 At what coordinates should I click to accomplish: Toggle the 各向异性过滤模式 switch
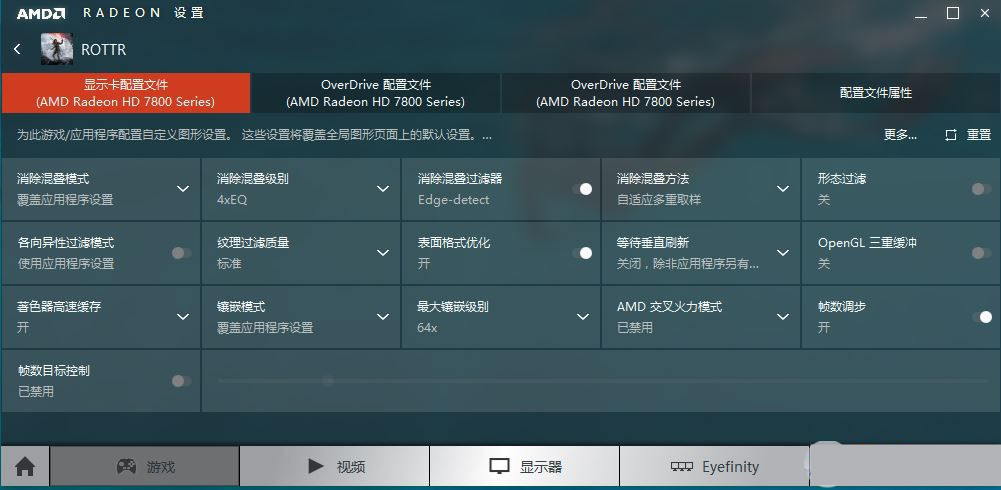[x=181, y=253]
